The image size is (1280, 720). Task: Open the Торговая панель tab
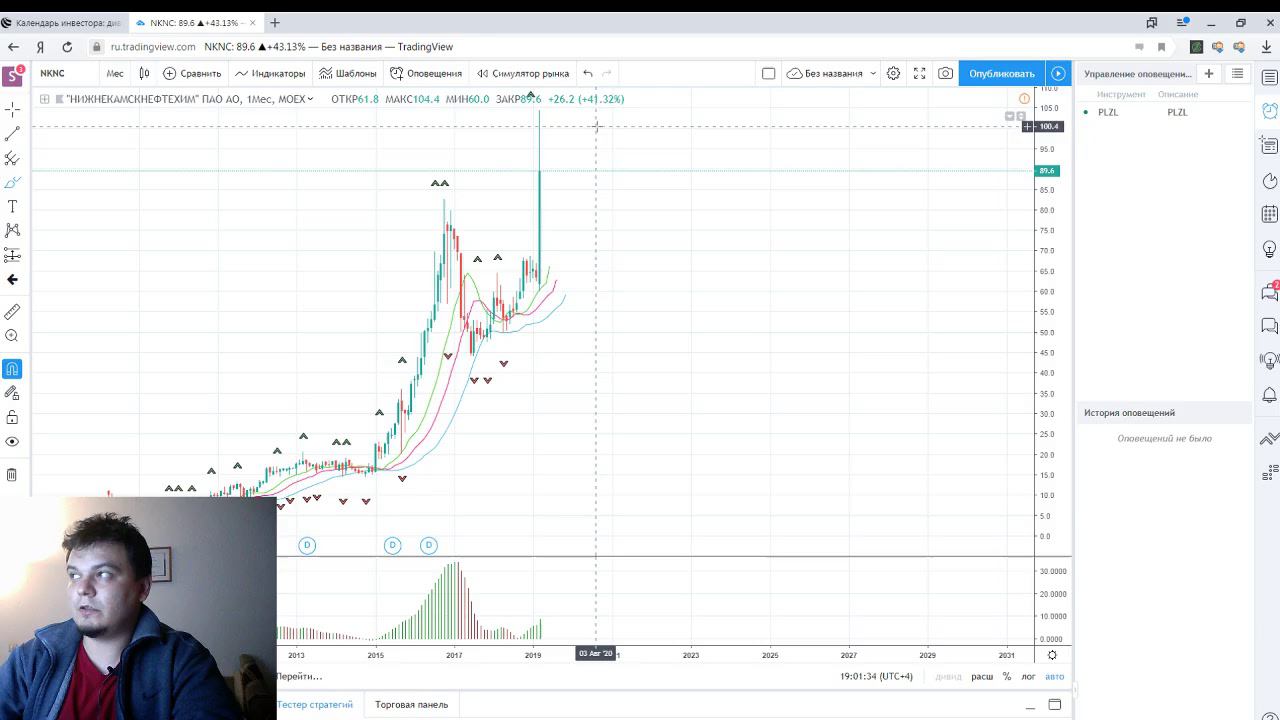[411, 705]
